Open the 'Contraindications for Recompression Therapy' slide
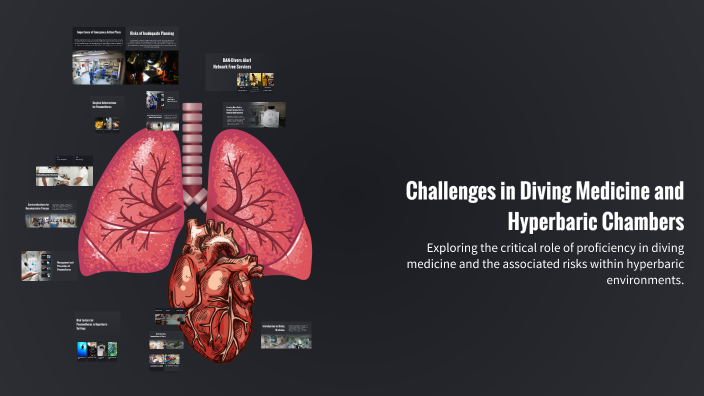The width and height of the screenshot is (704, 396). (x=51, y=214)
